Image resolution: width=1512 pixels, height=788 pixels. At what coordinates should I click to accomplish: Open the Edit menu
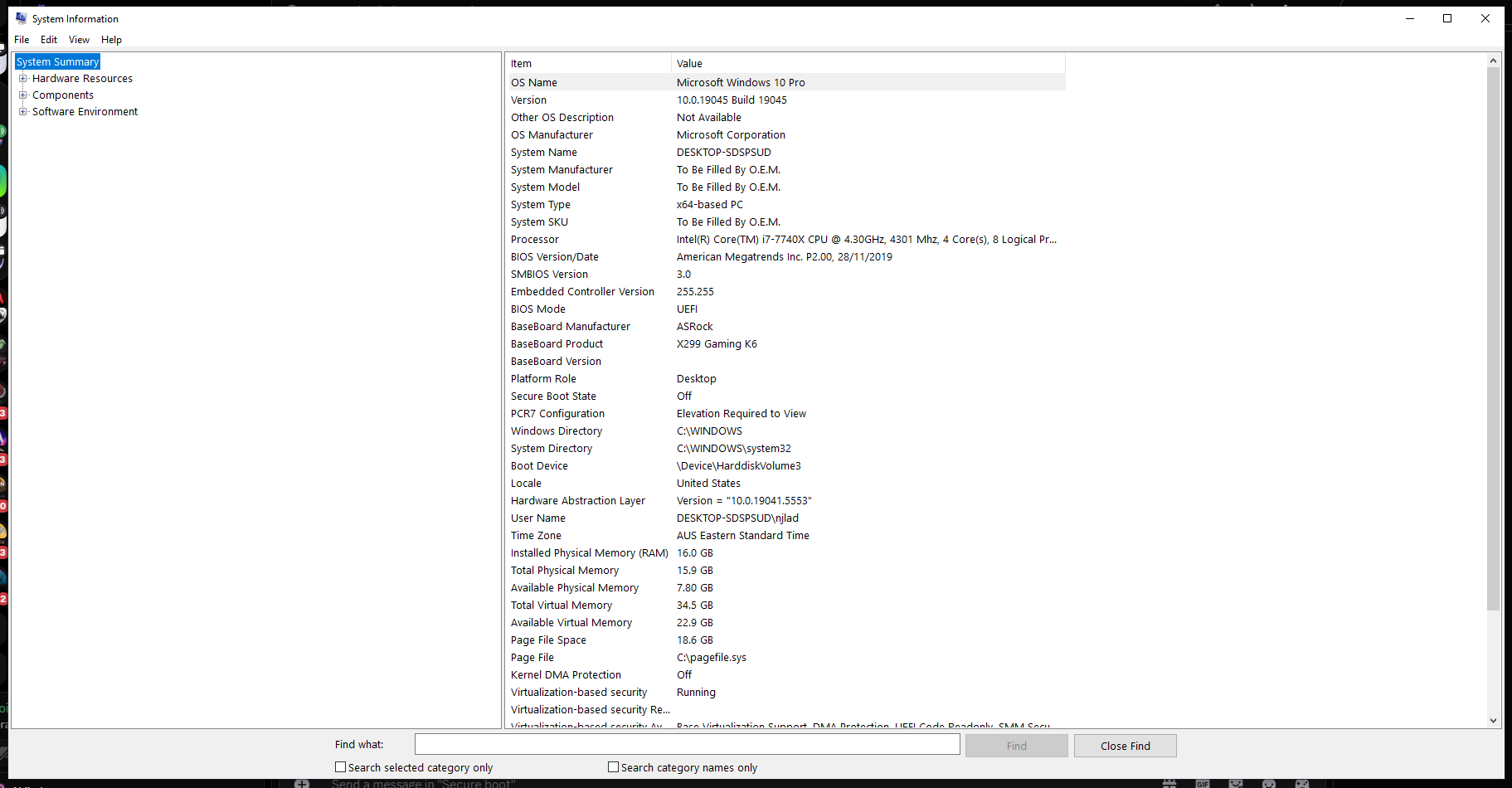pyautogui.click(x=49, y=40)
